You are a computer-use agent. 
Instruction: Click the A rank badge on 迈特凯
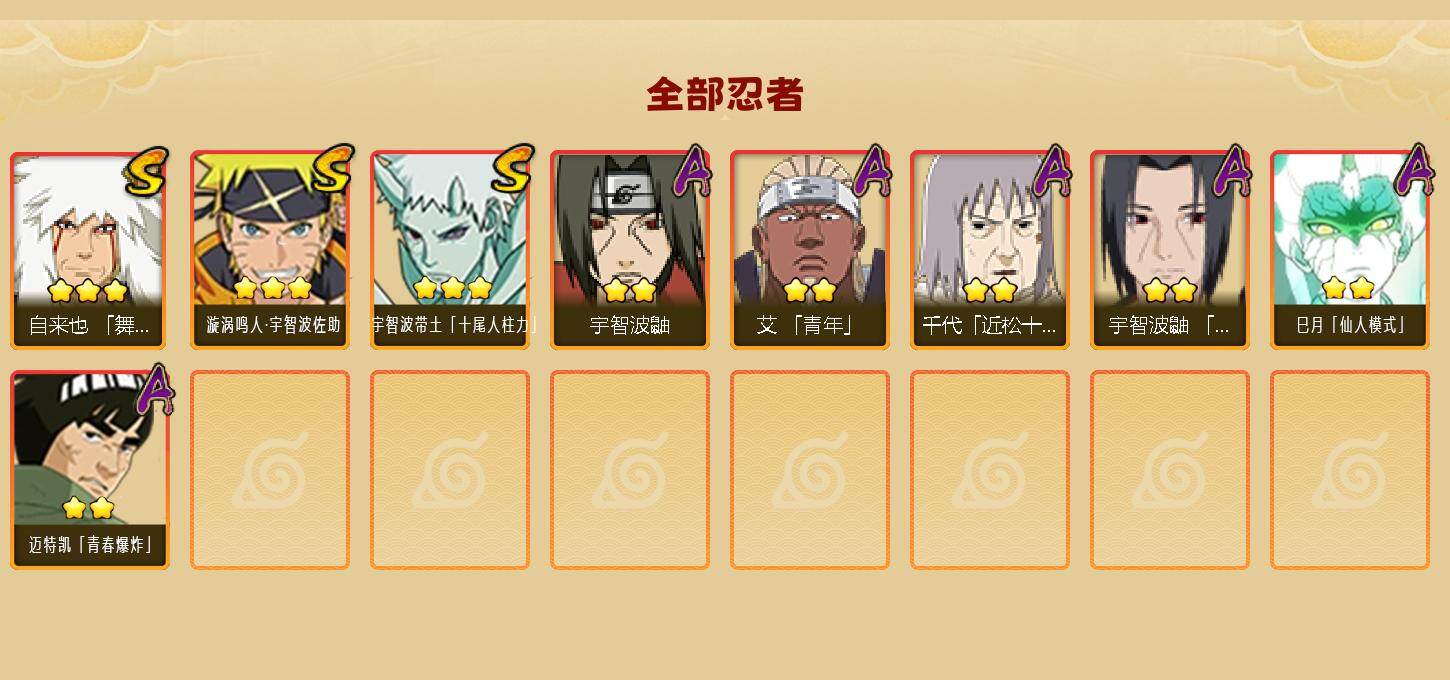(154, 389)
